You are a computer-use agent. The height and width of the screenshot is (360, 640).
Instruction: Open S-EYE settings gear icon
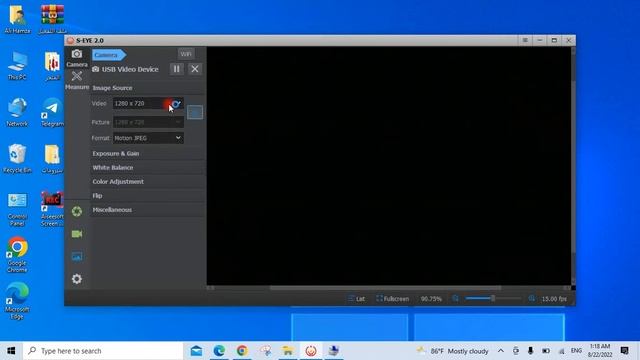[x=77, y=279]
